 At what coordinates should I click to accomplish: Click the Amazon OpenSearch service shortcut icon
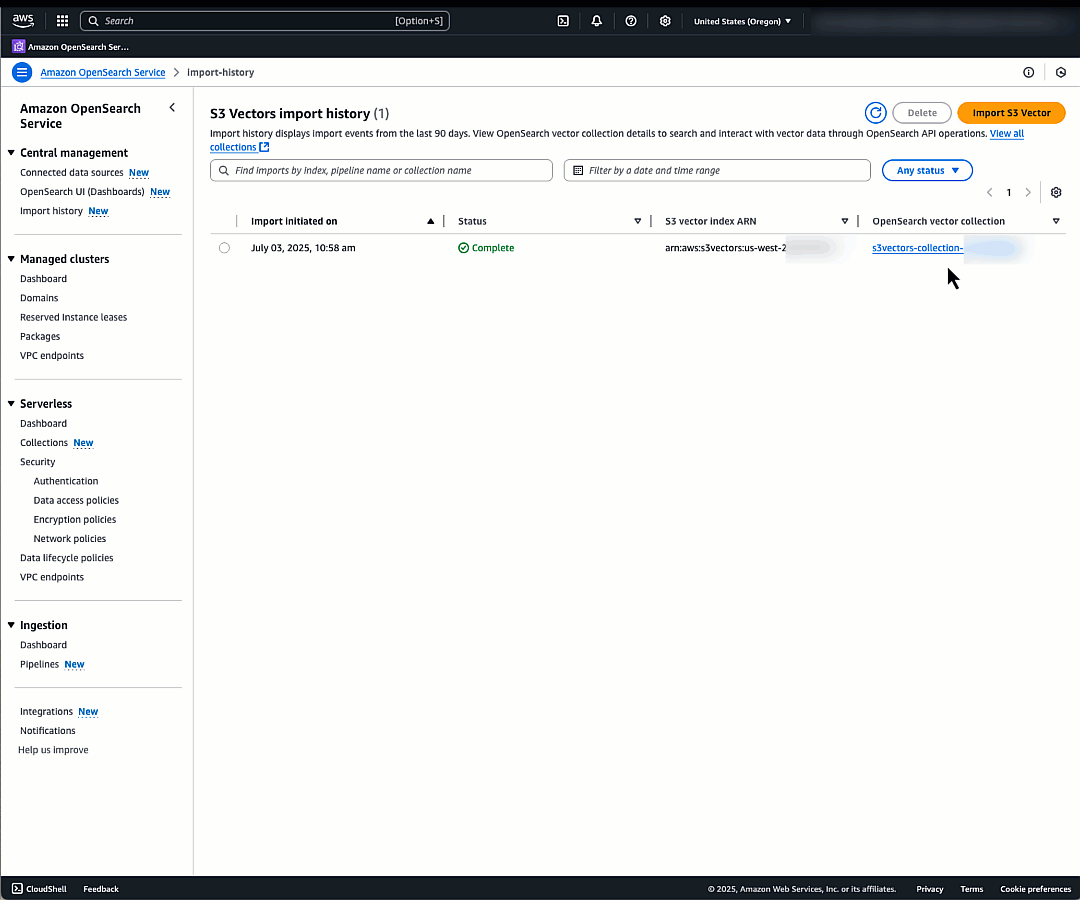19,46
